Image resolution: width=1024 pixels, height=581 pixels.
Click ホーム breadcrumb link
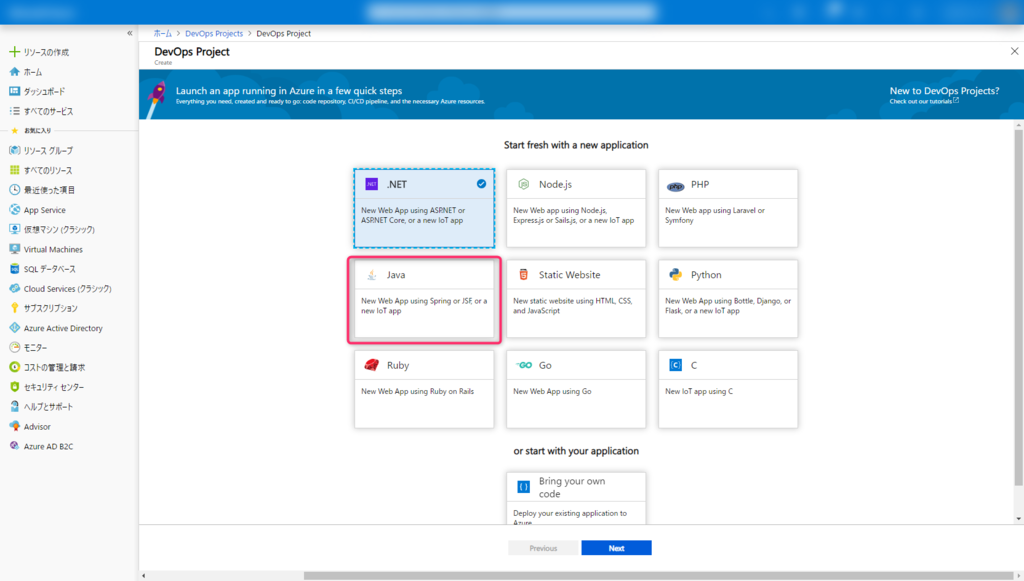pyautogui.click(x=163, y=33)
